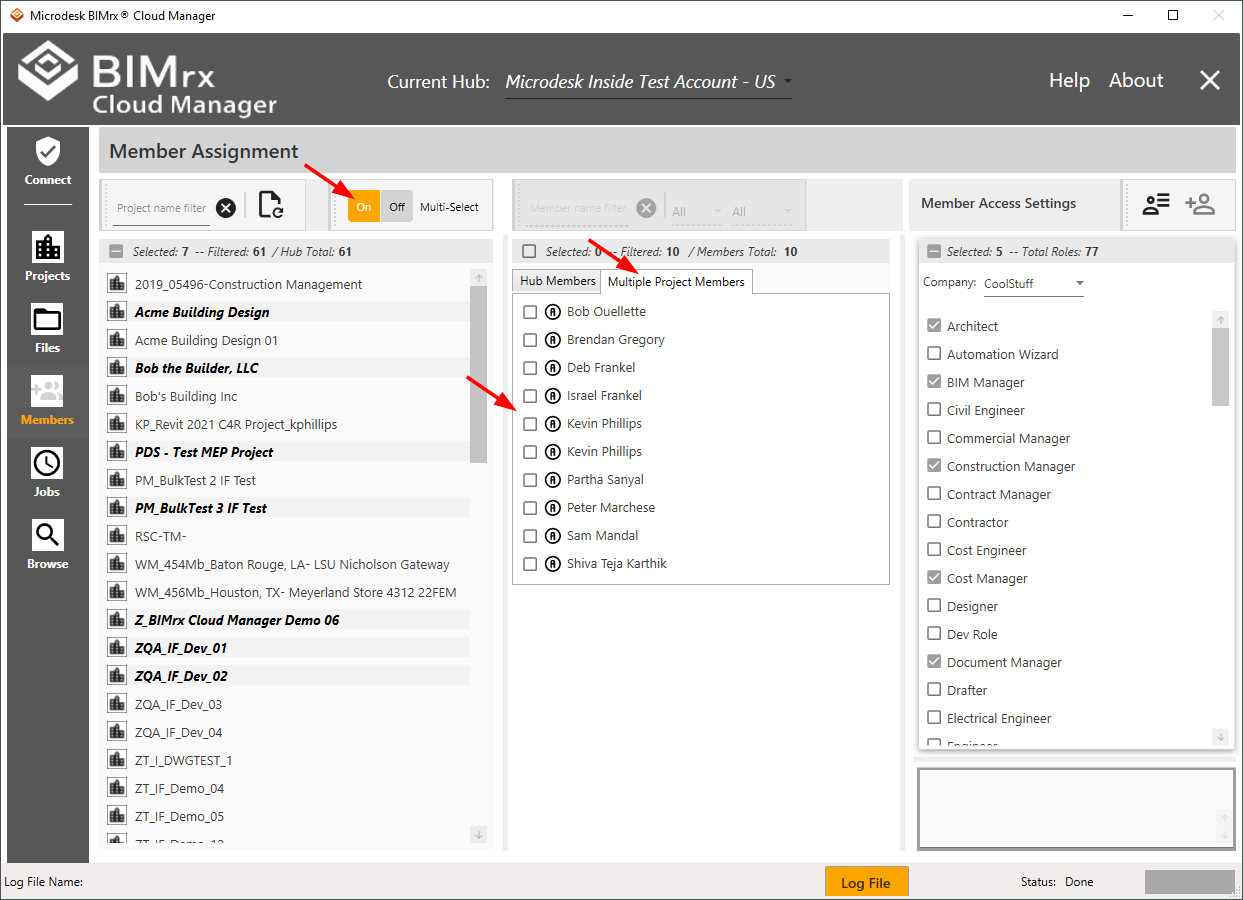Image resolution: width=1243 pixels, height=900 pixels.
Task: Check the Civil Engineer role
Action: (x=934, y=410)
